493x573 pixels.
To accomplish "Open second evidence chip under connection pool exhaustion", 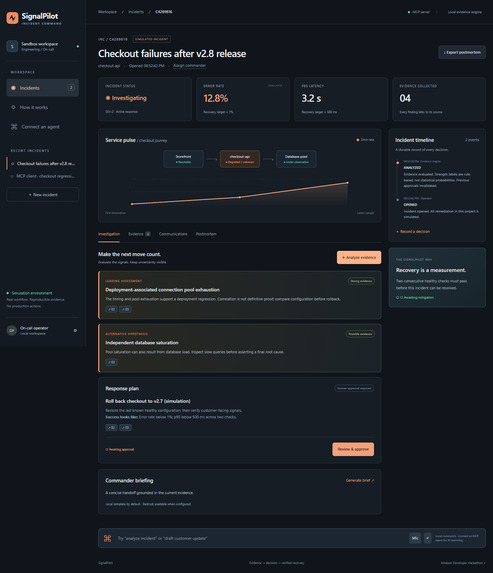I will point(125,310).
